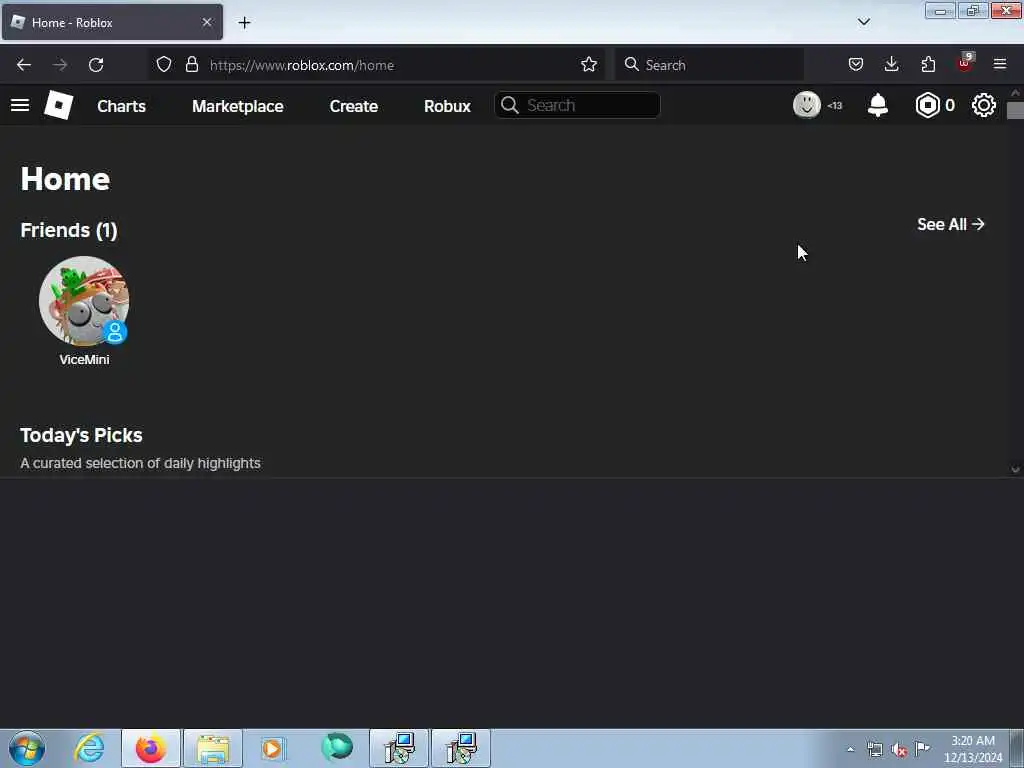Open the Windows Start menu
This screenshot has height=768, width=1024.
coord(26,748)
